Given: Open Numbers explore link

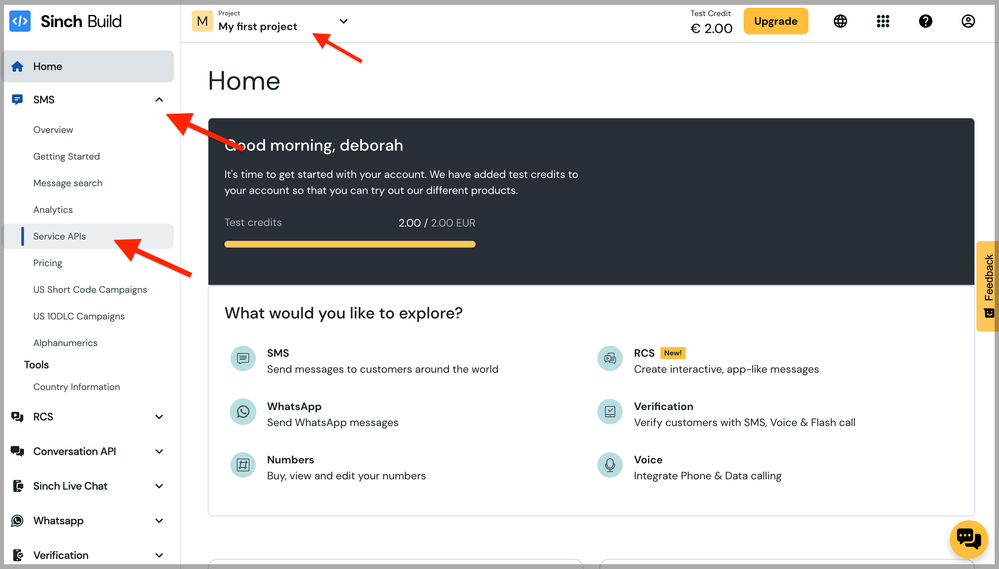Looking at the screenshot, I should (x=291, y=459).
